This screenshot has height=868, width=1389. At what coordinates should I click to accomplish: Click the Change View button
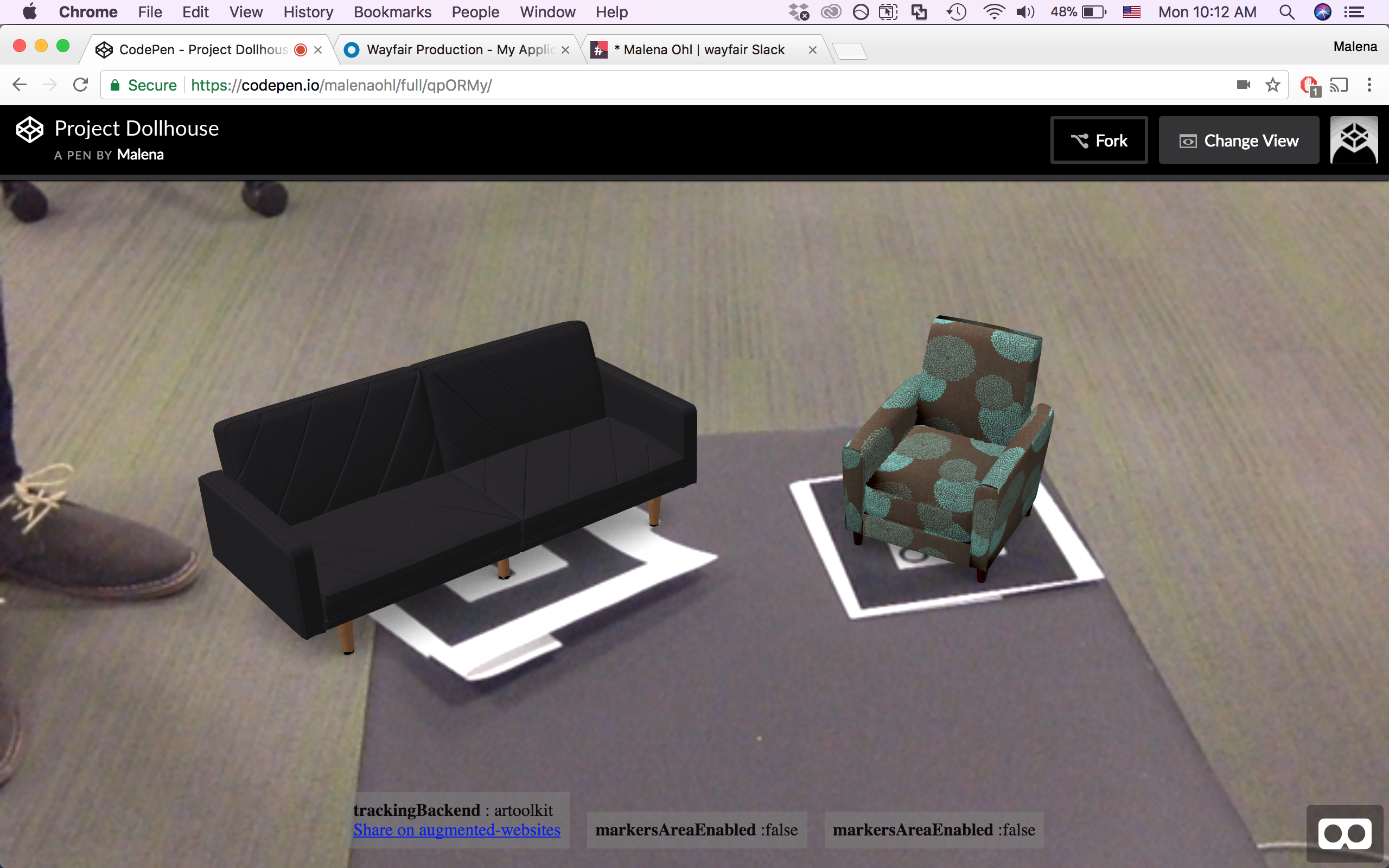coord(1239,141)
